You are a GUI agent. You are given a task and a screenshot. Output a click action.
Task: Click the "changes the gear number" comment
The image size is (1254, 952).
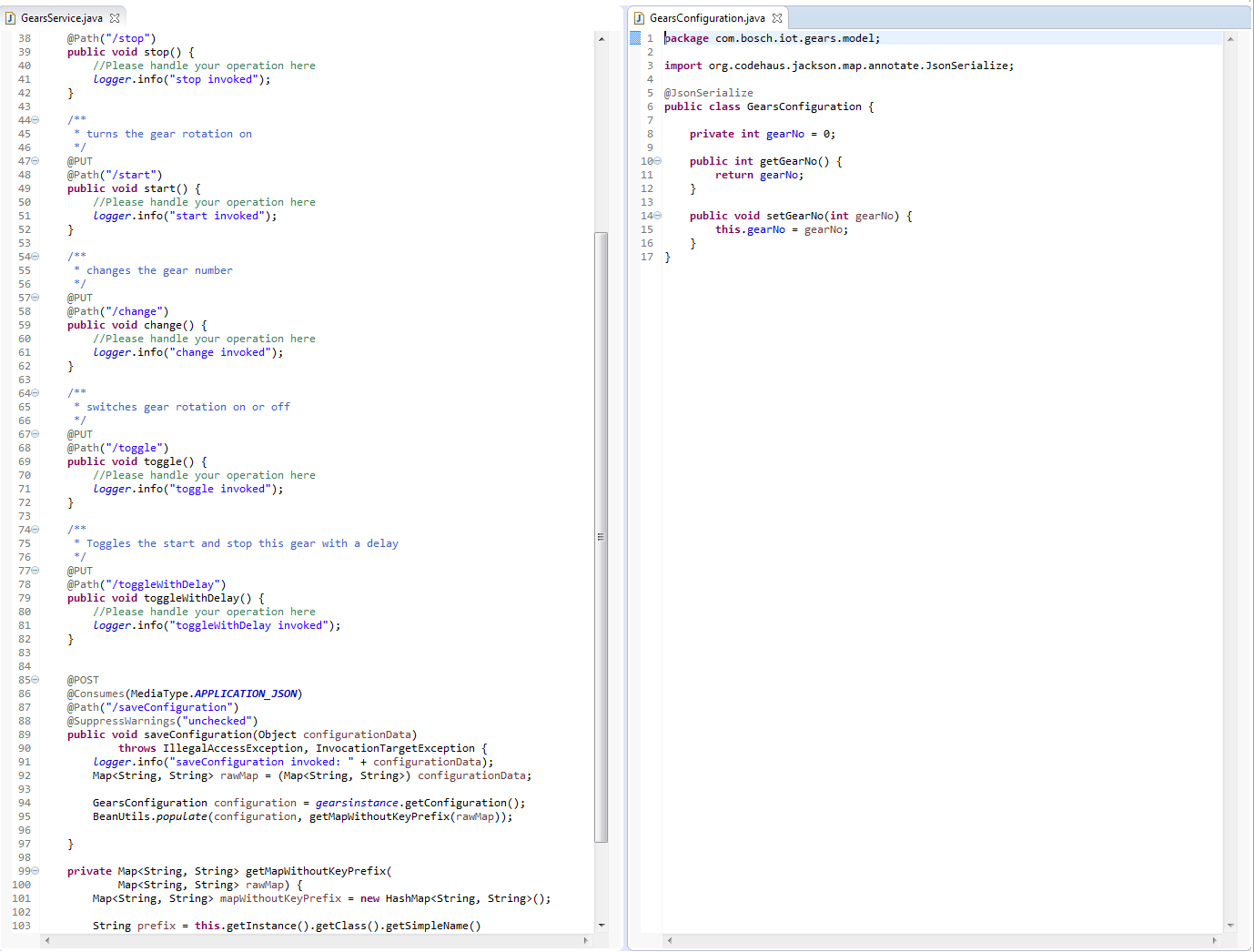pyautogui.click(x=159, y=270)
